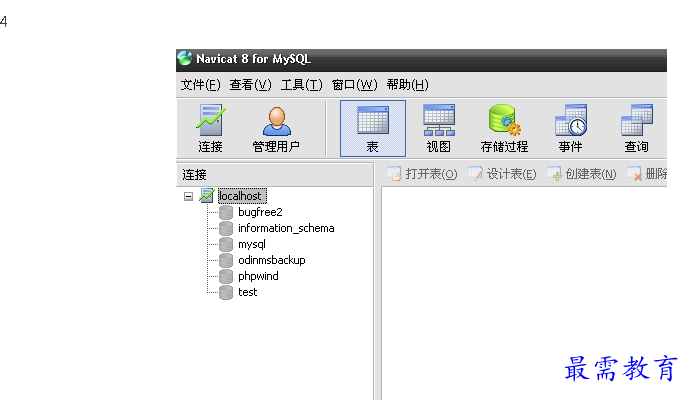Click the 打开表(O) button

click(422, 174)
